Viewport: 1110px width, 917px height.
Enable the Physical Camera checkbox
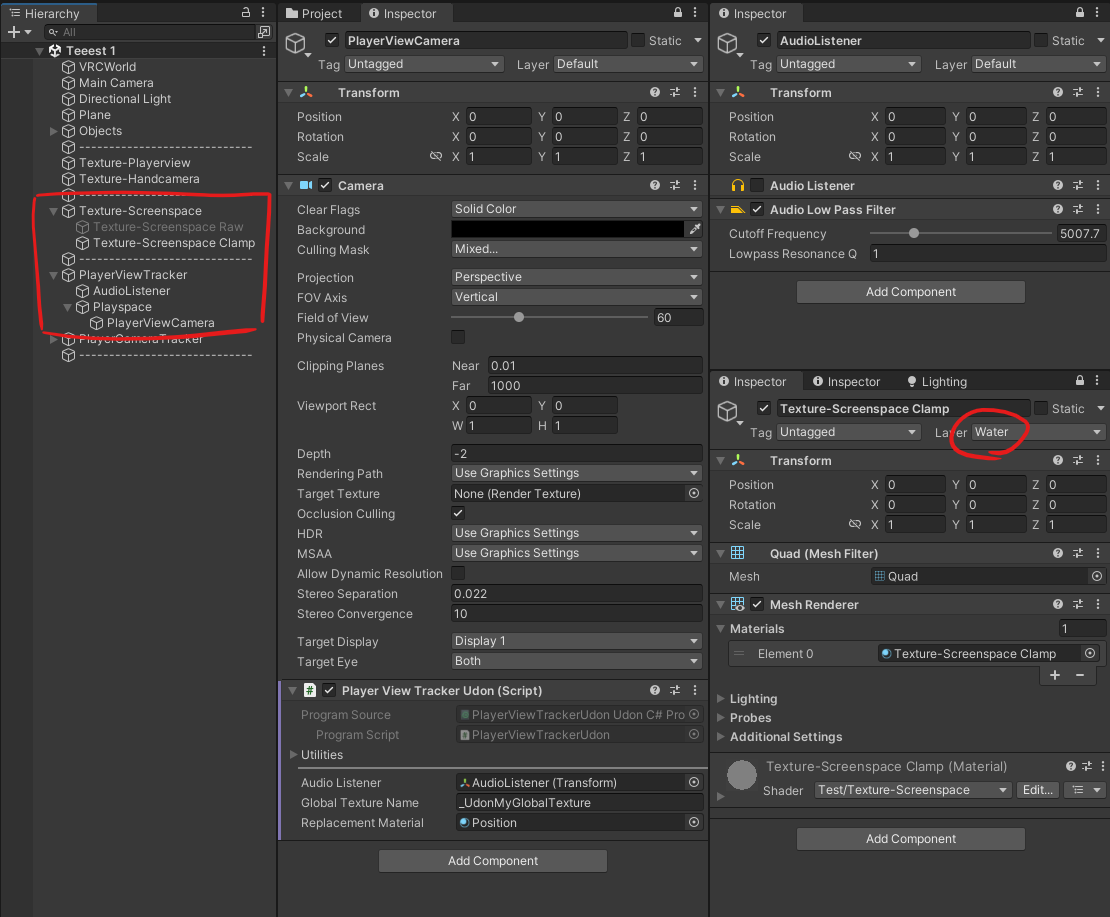459,337
